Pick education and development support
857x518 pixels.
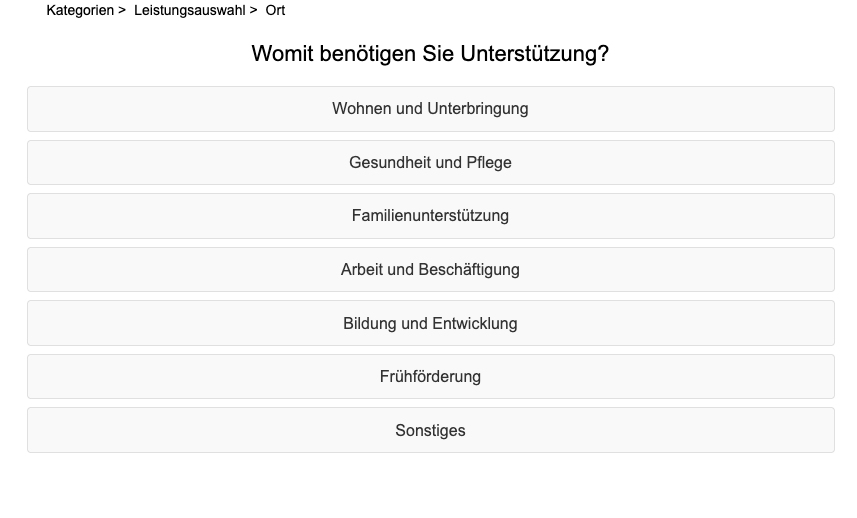[430, 324]
